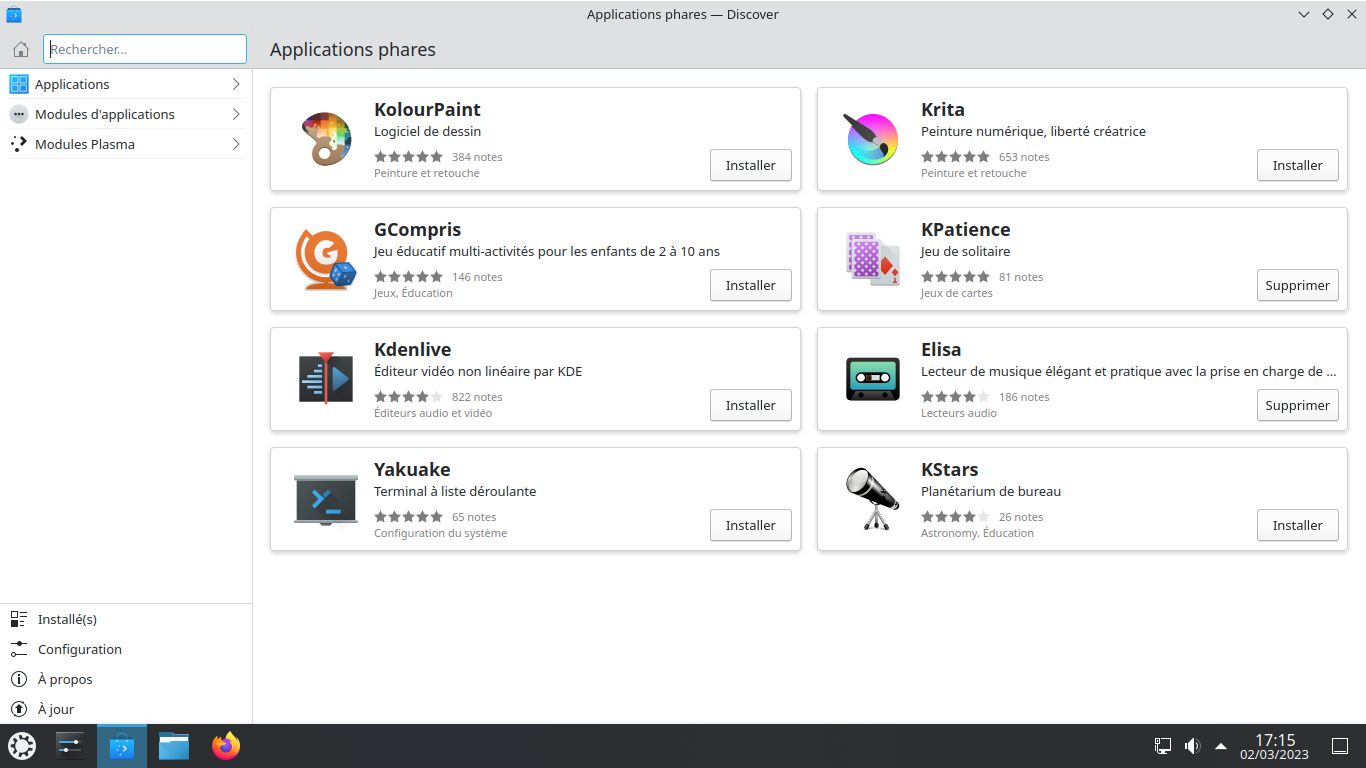Click the Yakuake terminal icon
The image size is (1366, 768).
pos(325,499)
